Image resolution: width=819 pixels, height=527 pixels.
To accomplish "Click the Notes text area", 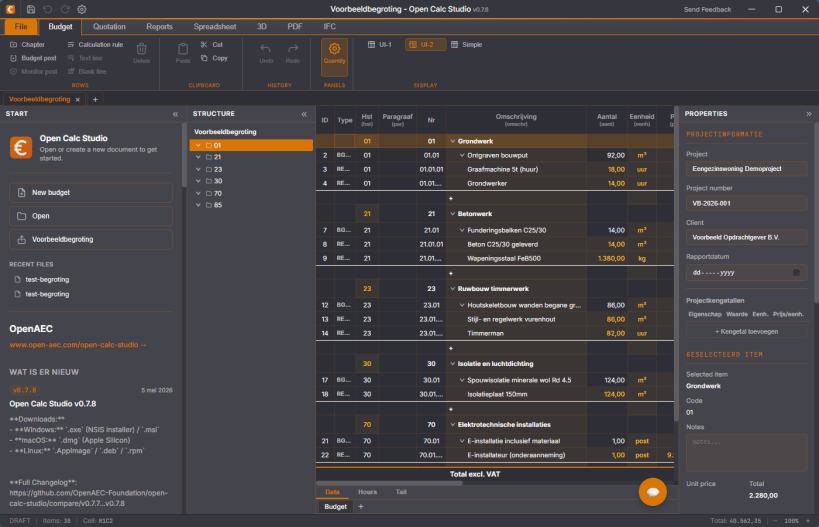I will coord(746,453).
